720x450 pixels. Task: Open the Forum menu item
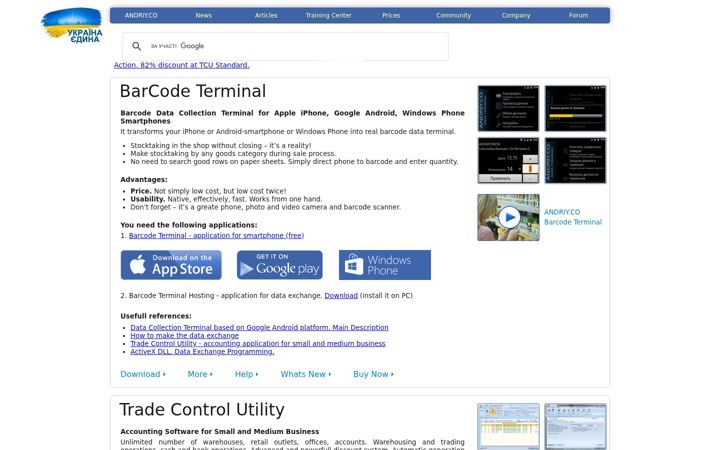pyautogui.click(x=578, y=15)
